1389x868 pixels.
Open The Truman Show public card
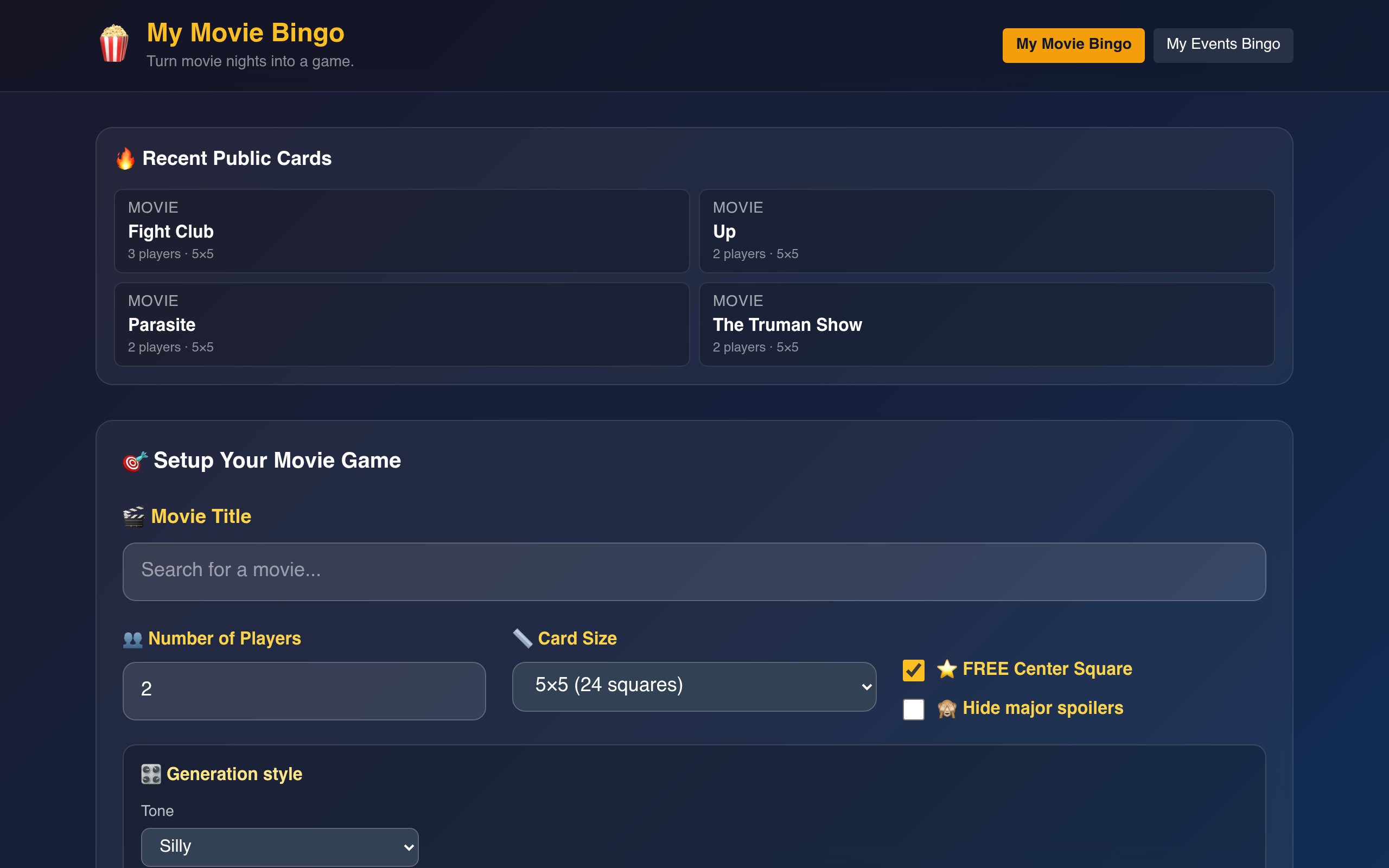(x=986, y=324)
